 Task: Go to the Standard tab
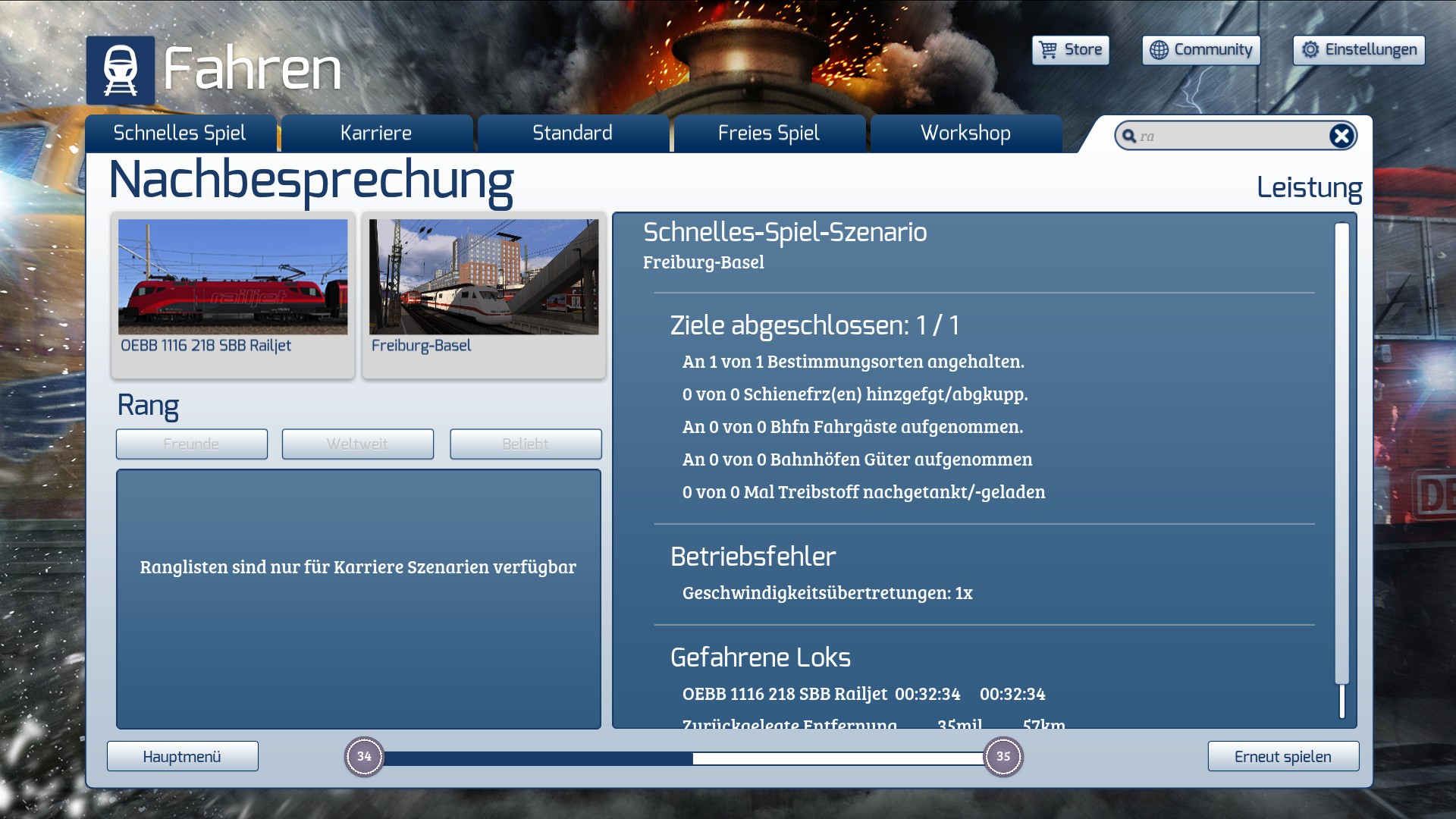click(573, 133)
